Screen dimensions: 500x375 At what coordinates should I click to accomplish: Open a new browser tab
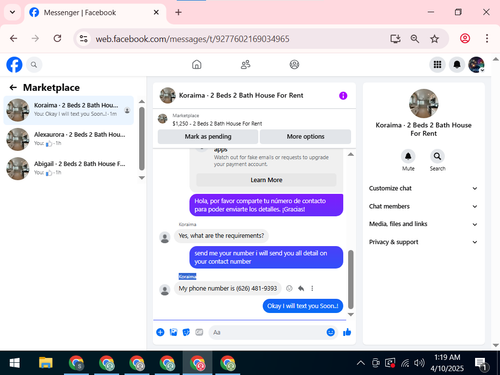click(x=178, y=12)
